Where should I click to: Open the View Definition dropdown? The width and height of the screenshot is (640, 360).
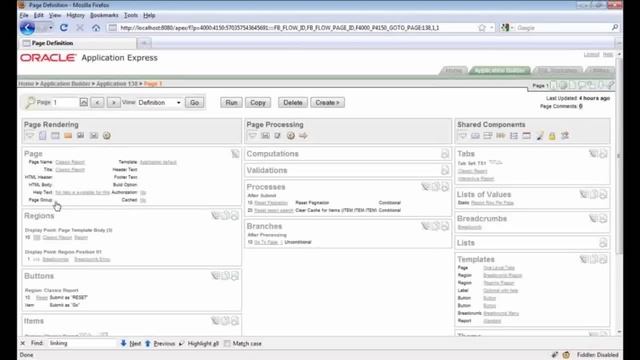pyautogui.click(x=160, y=102)
